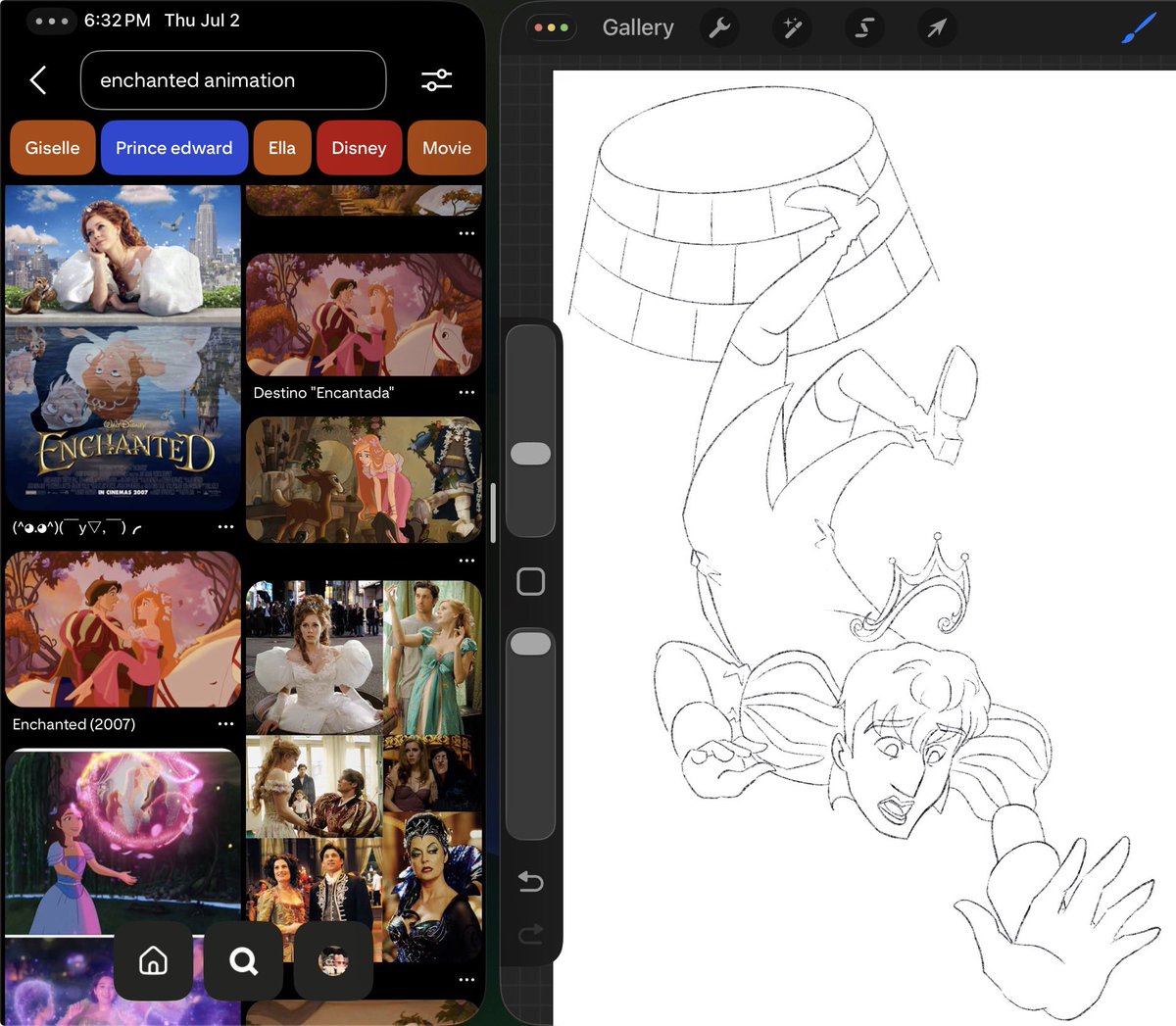Select the Prince edward suggestion chip
The height and width of the screenshot is (1026, 1176).
coord(174,148)
